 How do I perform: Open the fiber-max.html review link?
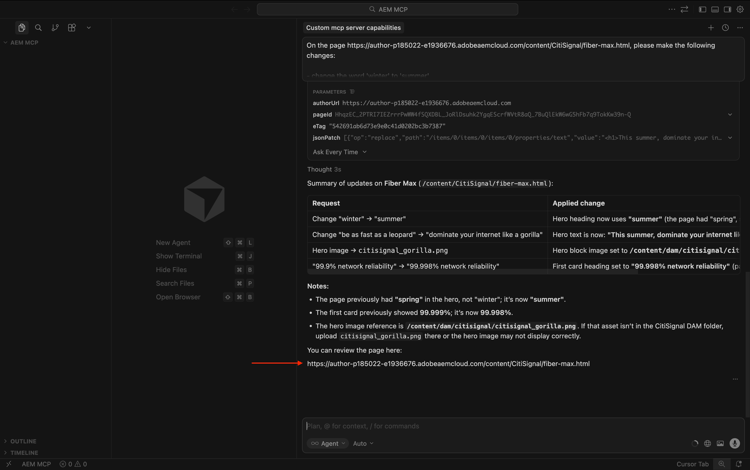(x=448, y=363)
